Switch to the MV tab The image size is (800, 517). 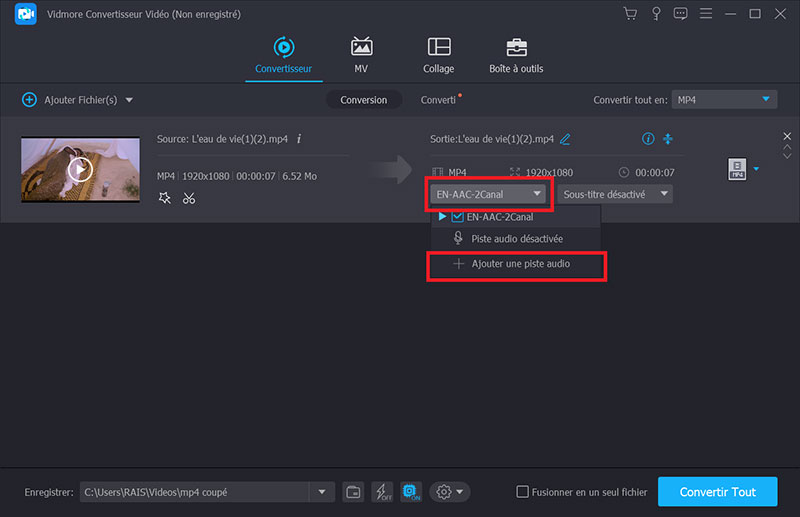[361, 56]
